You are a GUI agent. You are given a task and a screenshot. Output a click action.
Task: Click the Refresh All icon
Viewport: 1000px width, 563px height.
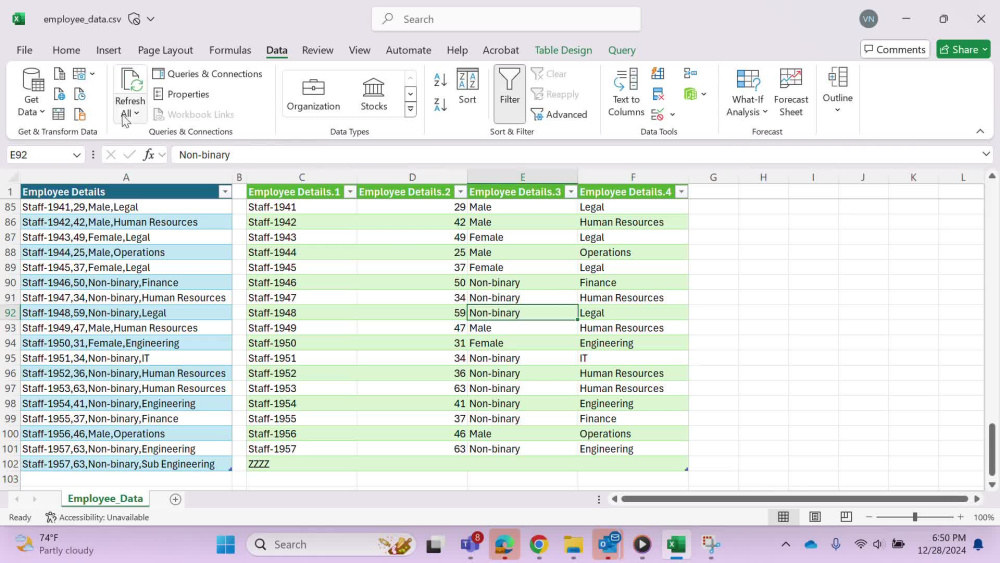coord(130,81)
